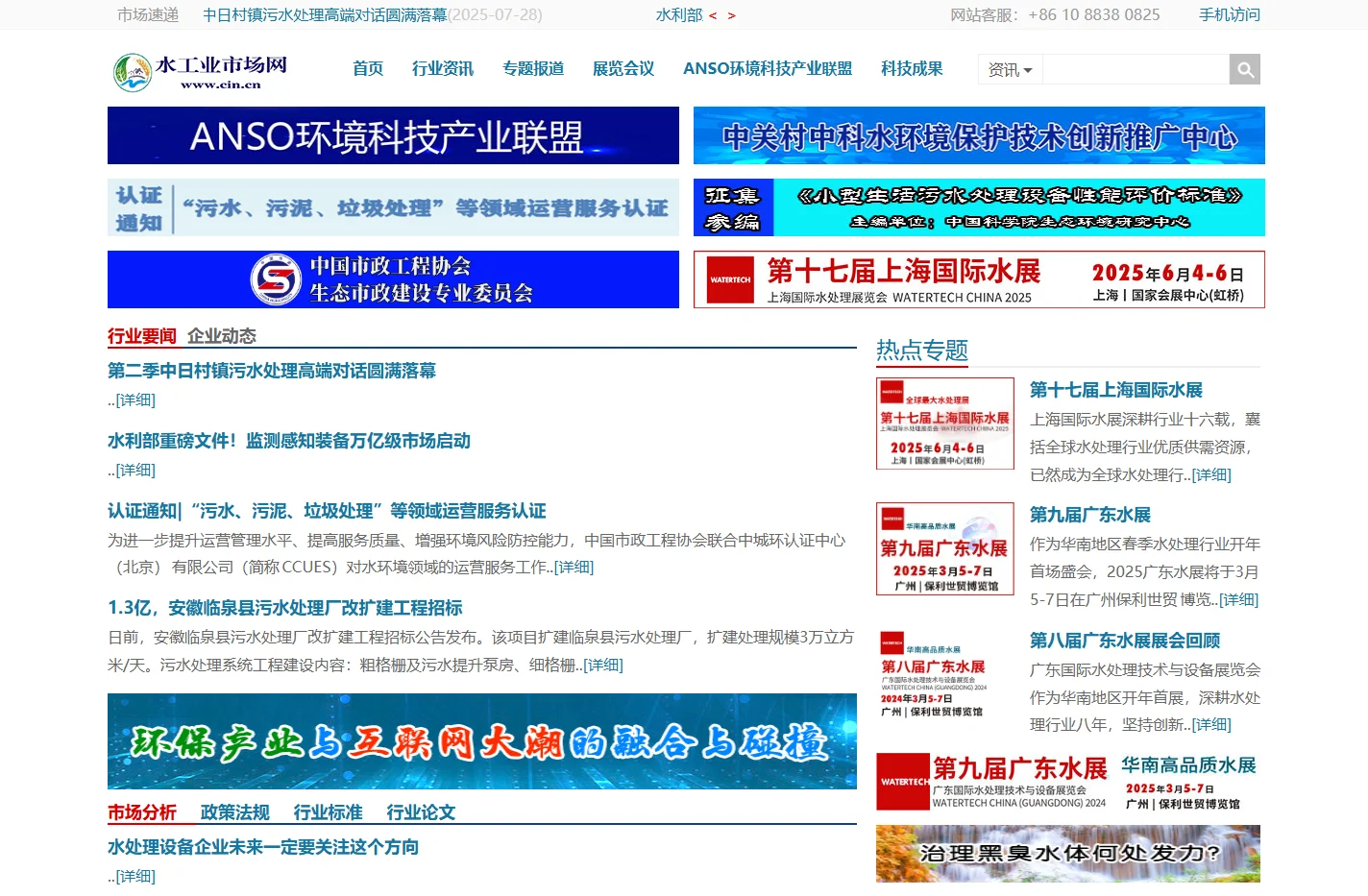This screenshot has width=1368, height=896.
Task: Open 中国市政工程协会 banner
Action: (x=393, y=279)
